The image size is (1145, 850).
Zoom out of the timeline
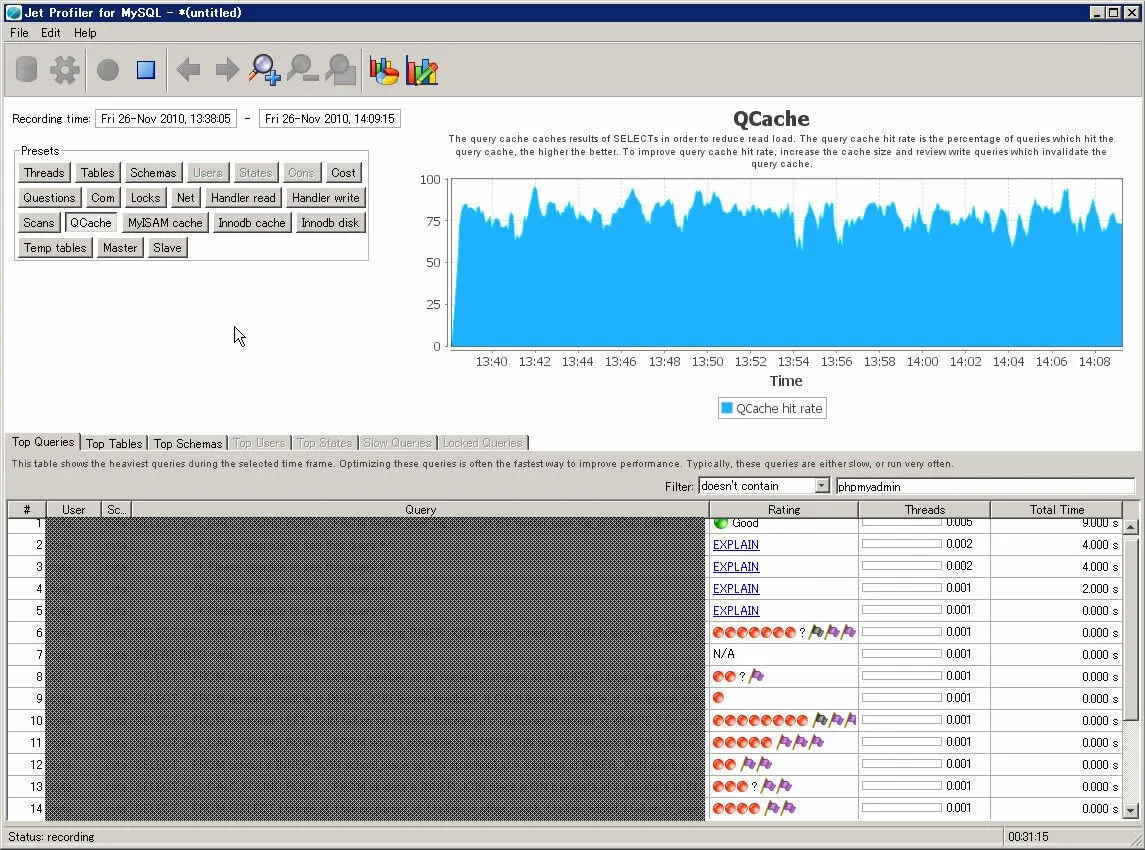(x=300, y=69)
